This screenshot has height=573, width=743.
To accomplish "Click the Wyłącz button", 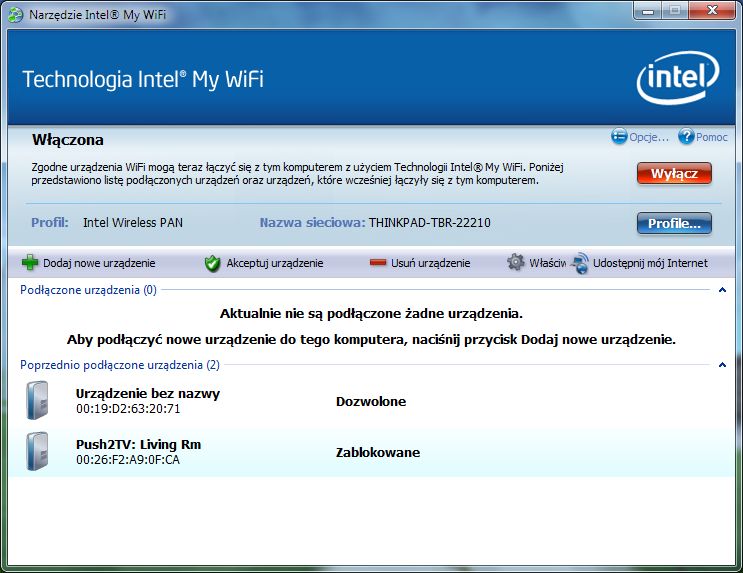I will [x=674, y=173].
